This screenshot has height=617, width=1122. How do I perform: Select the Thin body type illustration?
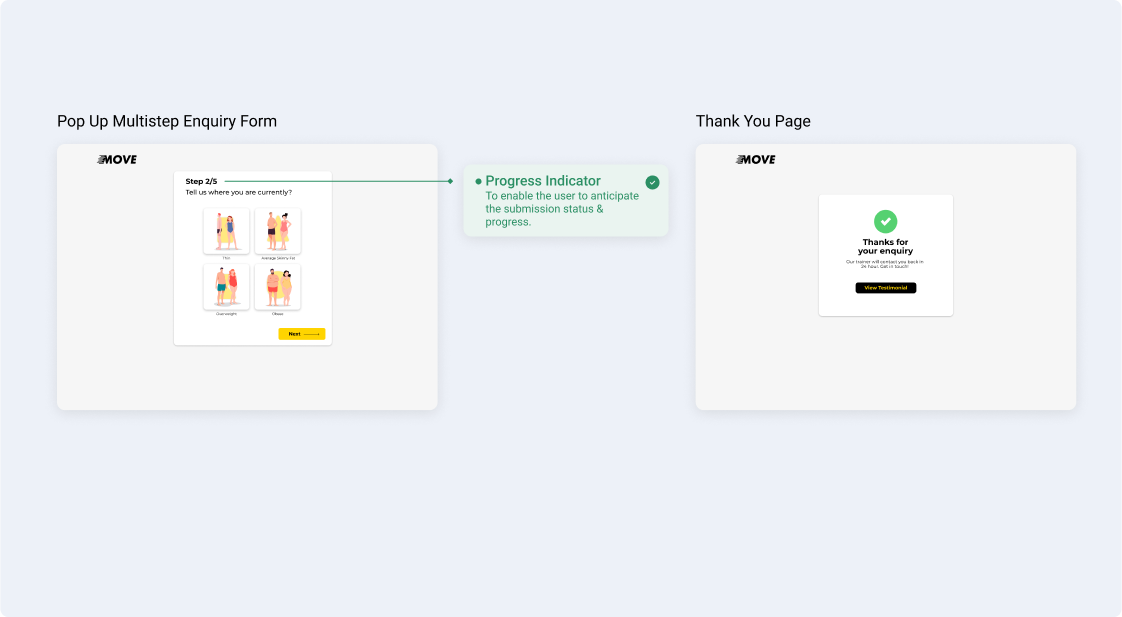(x=226, y=231)
